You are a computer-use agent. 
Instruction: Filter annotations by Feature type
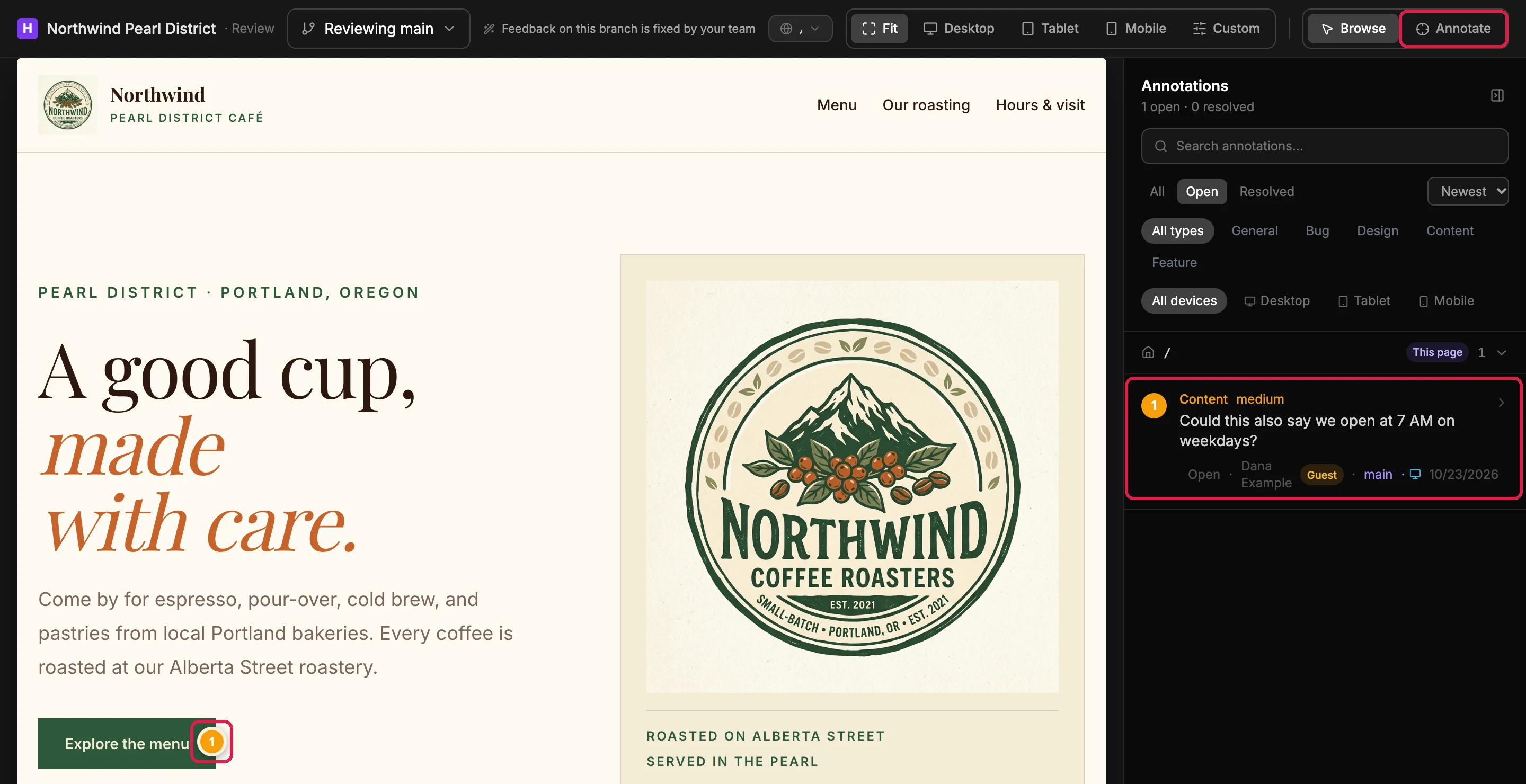(1174, 262)
